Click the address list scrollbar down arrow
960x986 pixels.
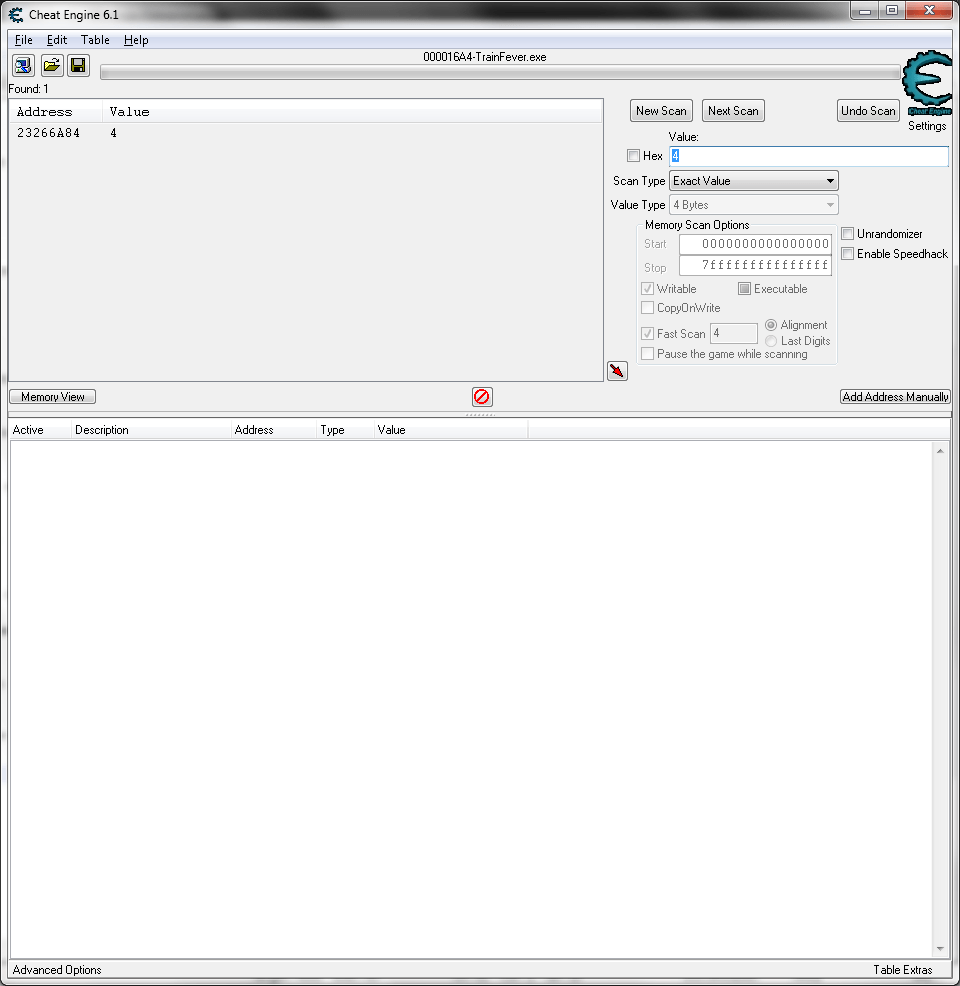(x=940, y=949)
